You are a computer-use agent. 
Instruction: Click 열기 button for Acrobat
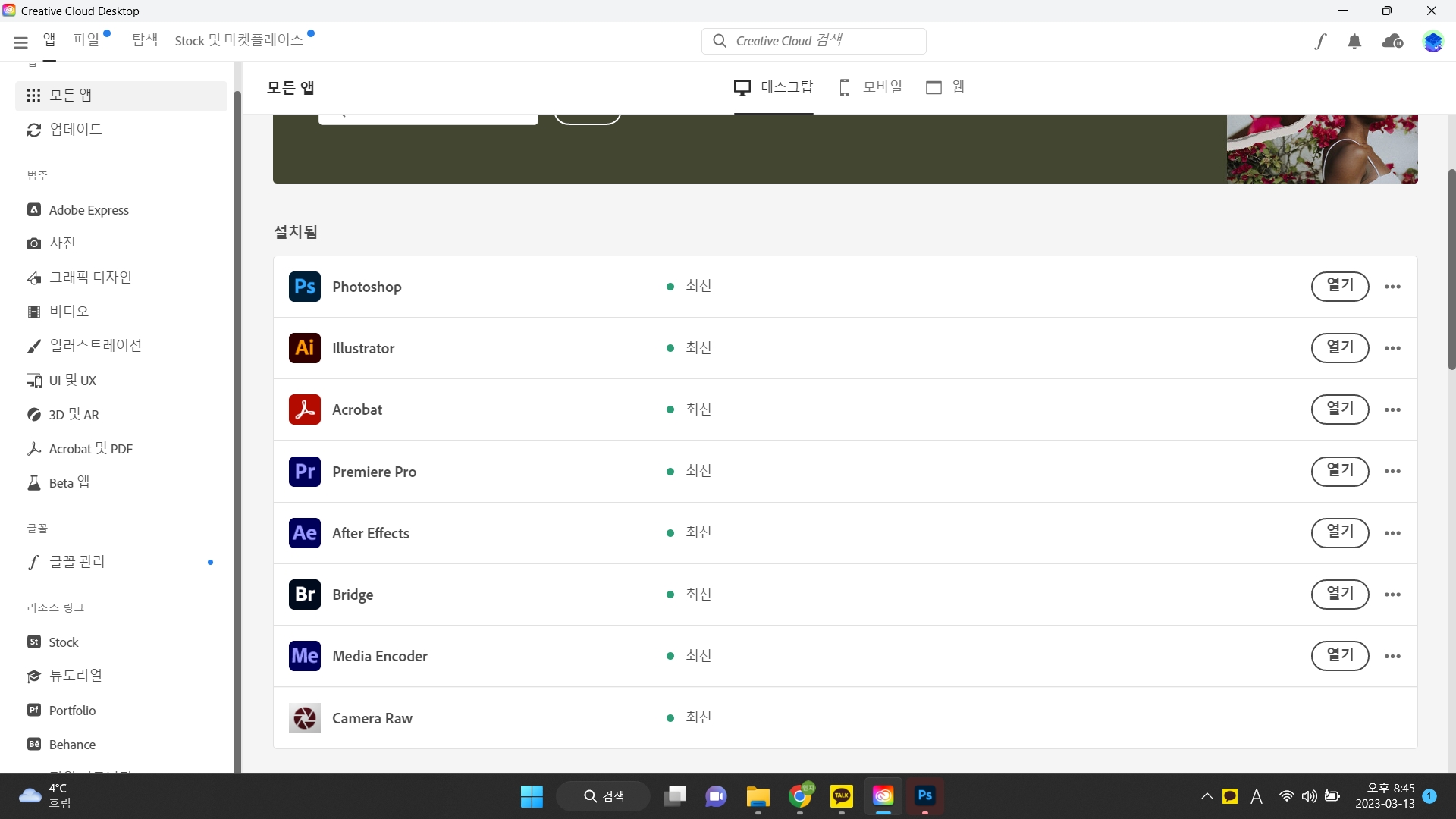(1340, 409)
